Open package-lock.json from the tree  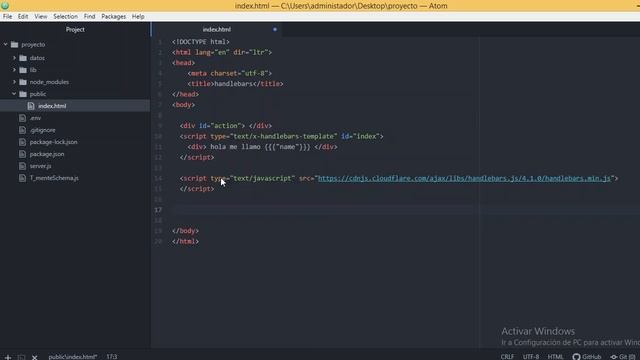pos(53,142)
